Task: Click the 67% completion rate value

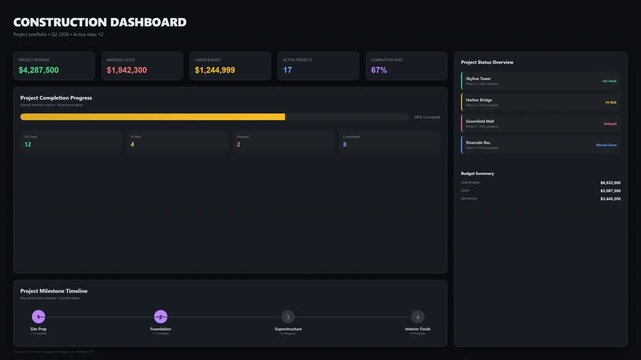Action: pyautogui.click(x=379, y=70)
